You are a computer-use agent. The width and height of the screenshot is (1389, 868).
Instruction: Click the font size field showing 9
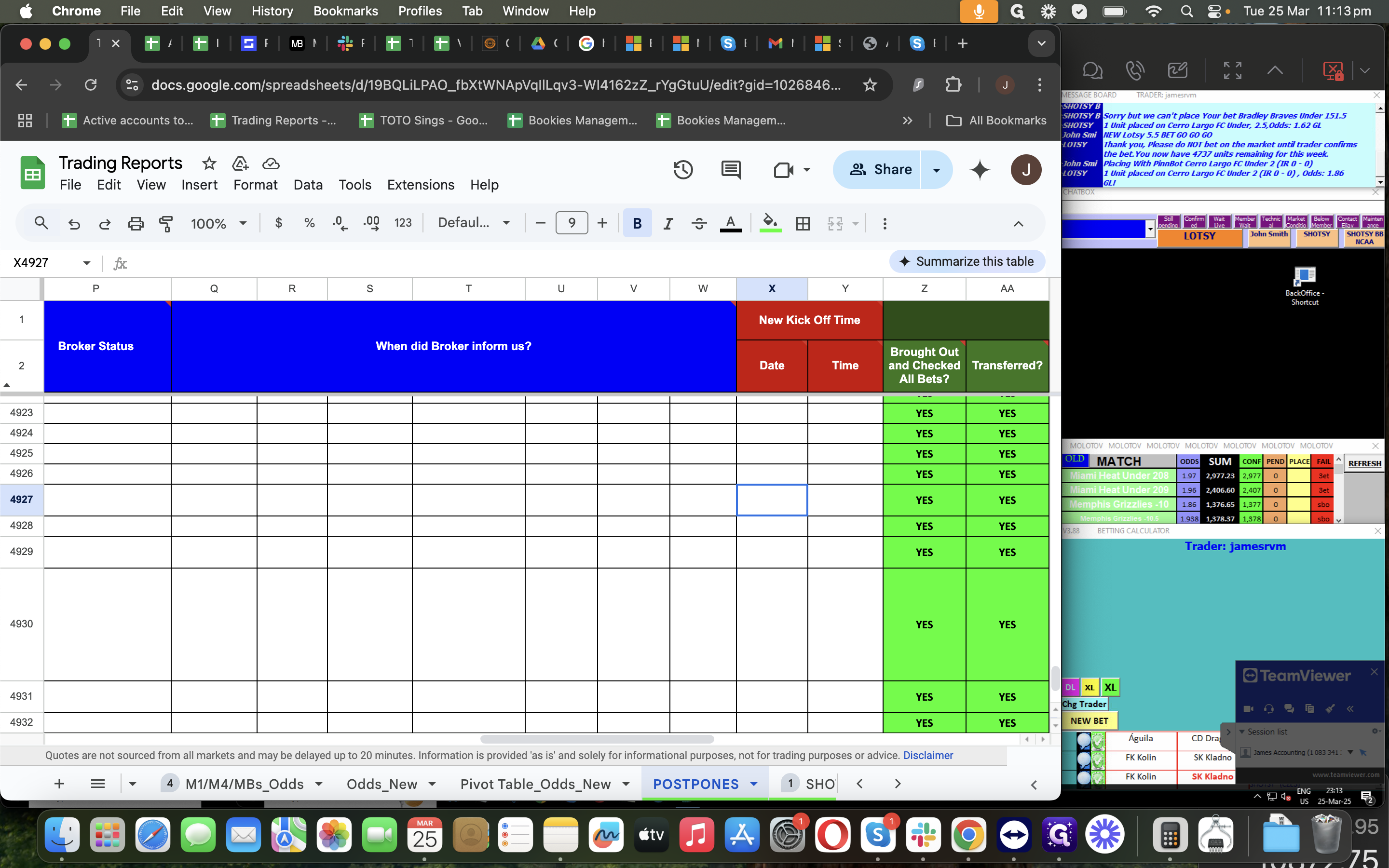click(x=572, y=223)
